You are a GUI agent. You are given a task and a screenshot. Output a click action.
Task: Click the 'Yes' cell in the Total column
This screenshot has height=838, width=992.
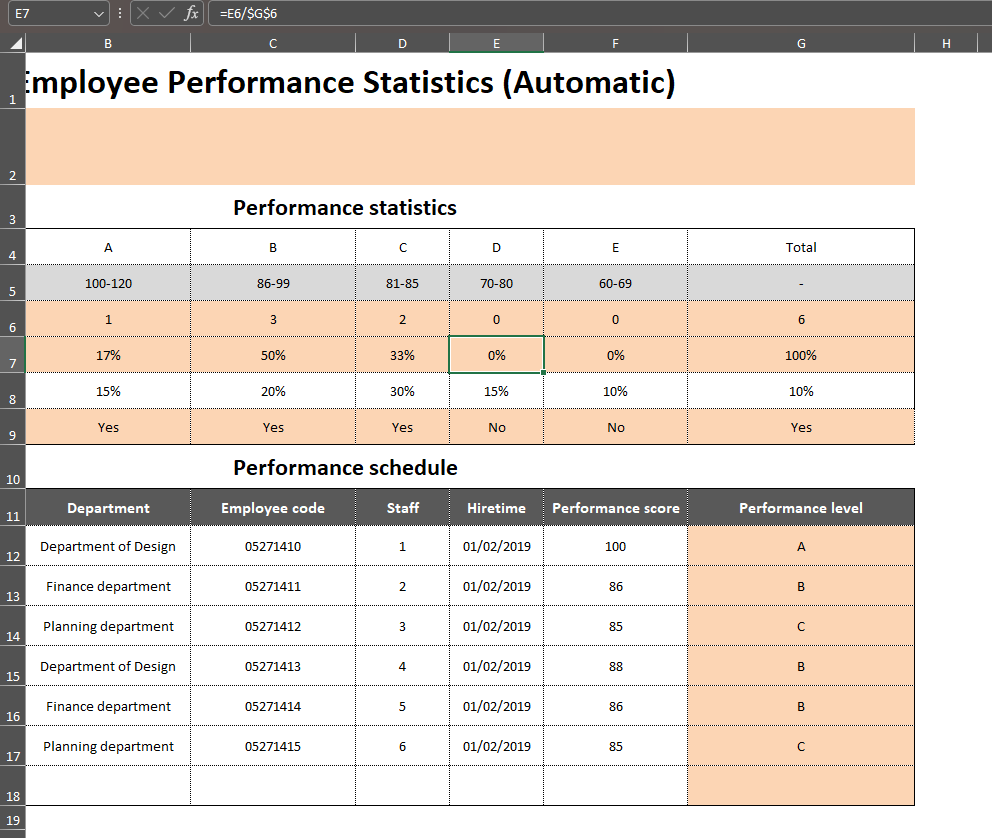click(x=801, y=428)
